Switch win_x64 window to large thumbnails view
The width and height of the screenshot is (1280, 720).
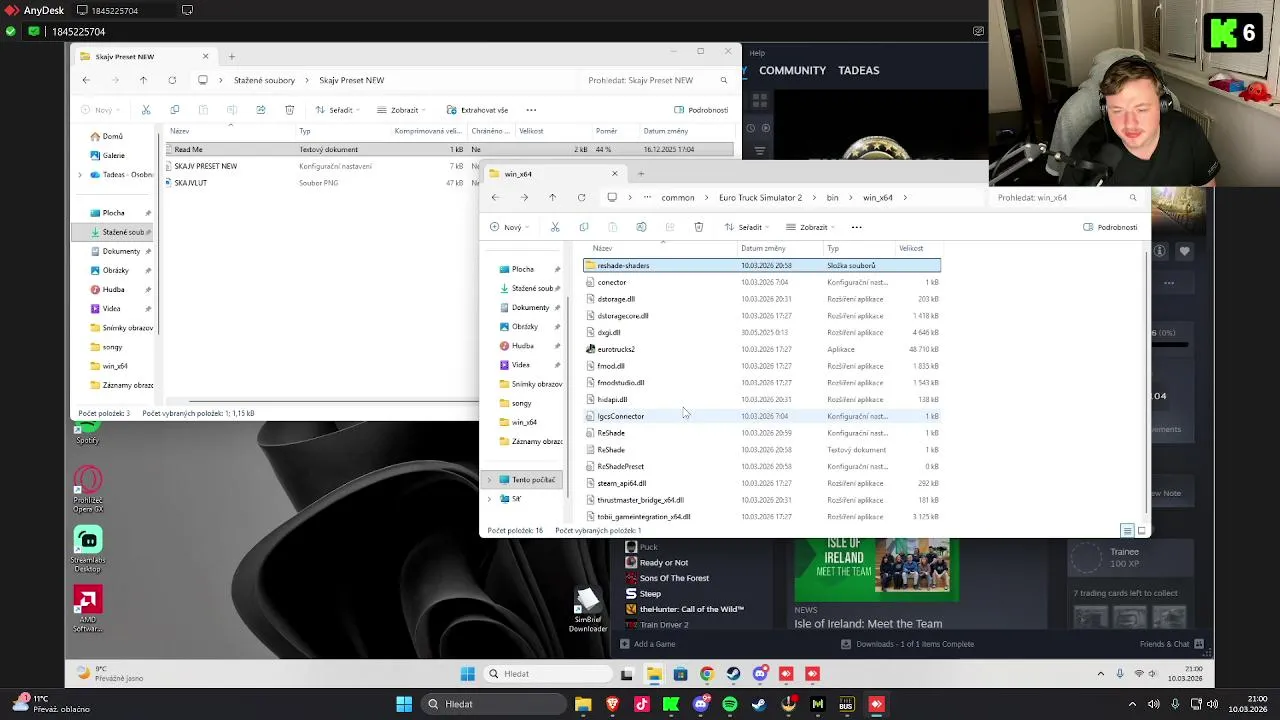(x=1141, y=531)
